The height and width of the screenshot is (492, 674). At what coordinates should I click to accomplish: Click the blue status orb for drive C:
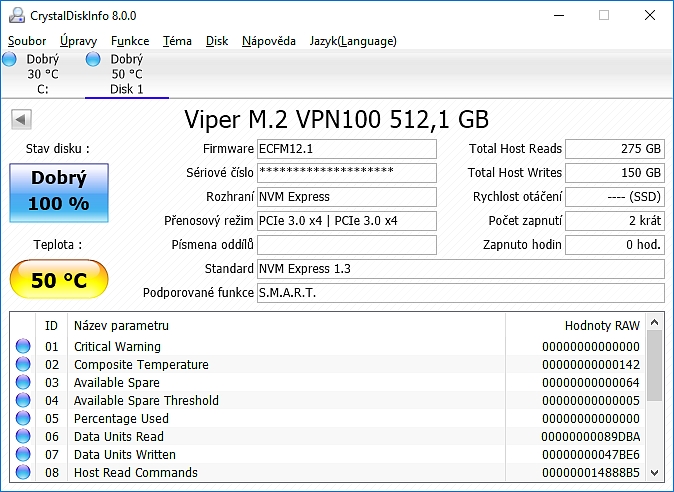(x=9, y=59)
